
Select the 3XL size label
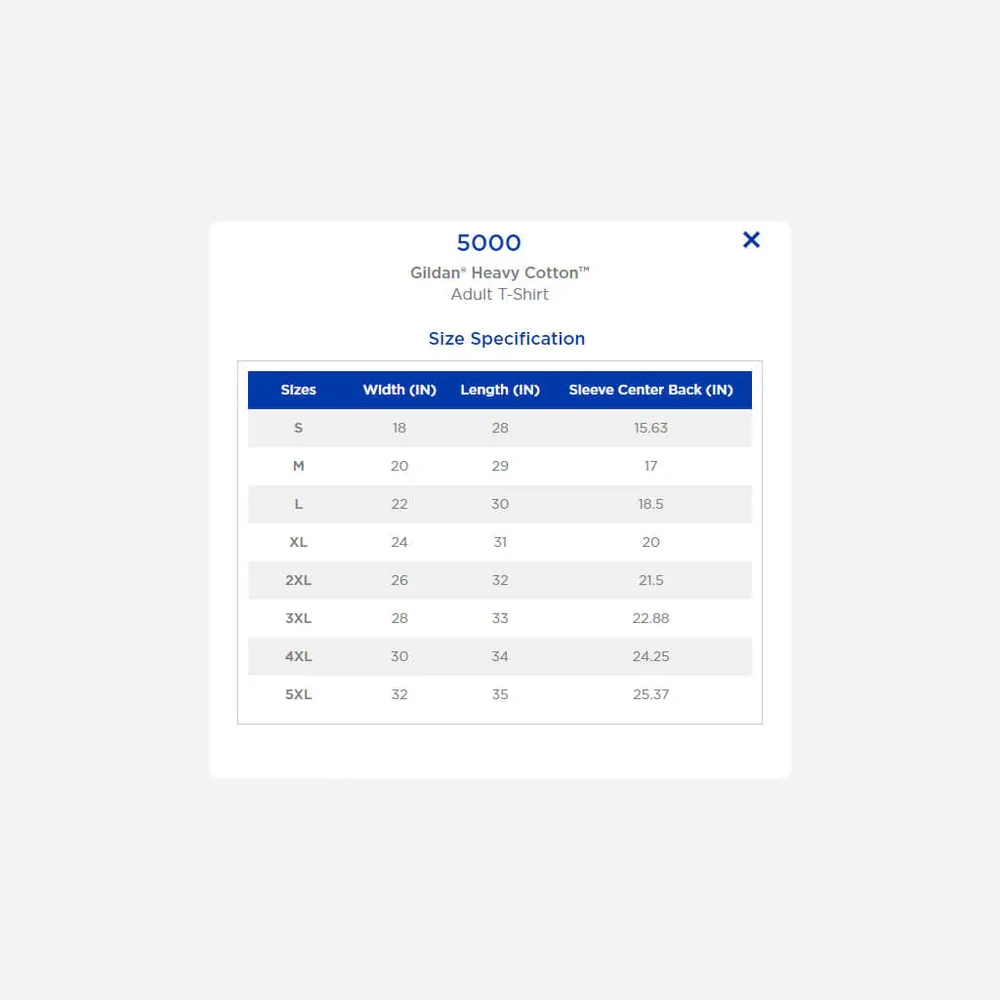298,618
